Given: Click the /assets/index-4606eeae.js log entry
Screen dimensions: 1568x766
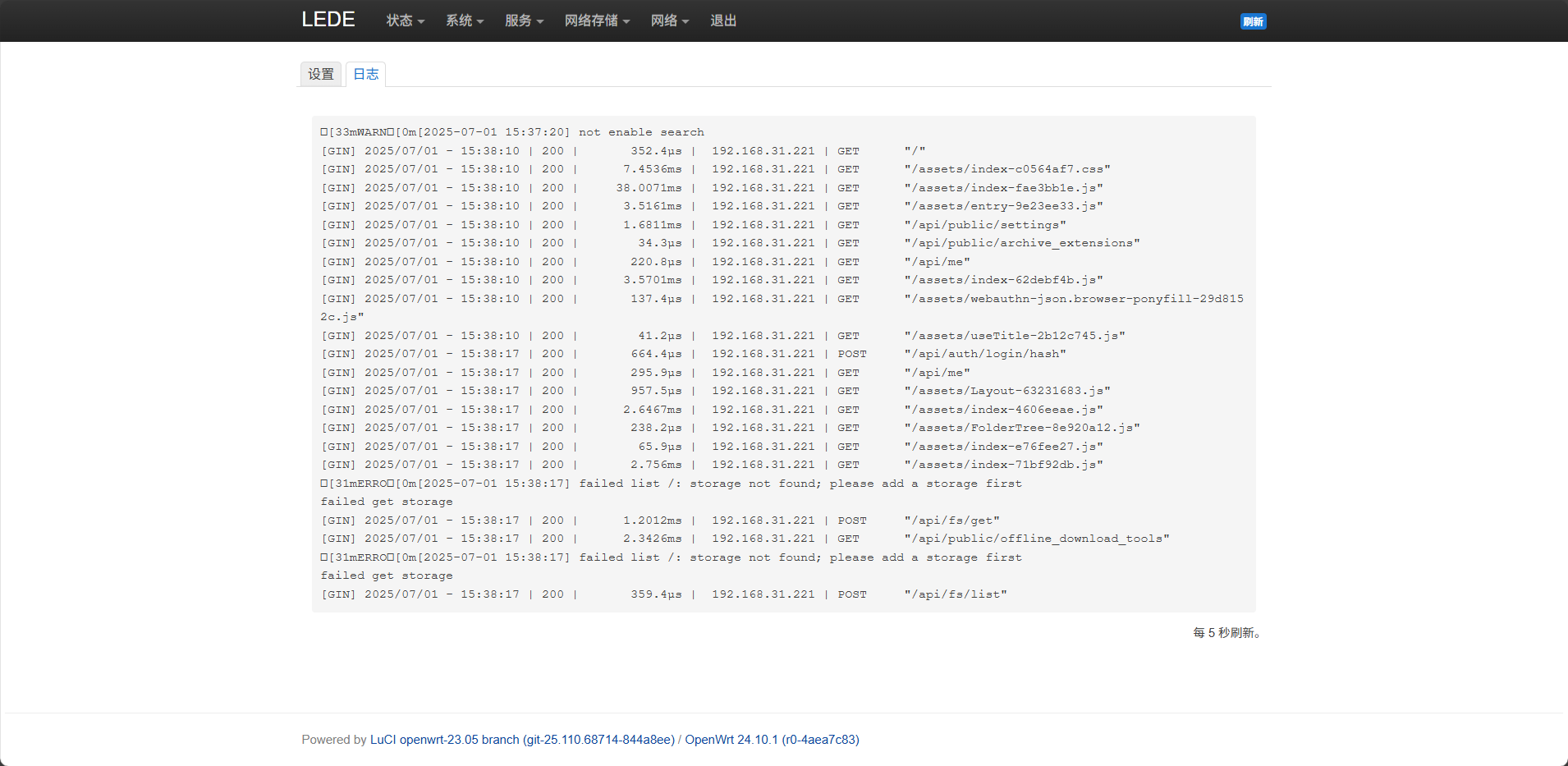Looking at the screenshot, I should pos(712,410).
